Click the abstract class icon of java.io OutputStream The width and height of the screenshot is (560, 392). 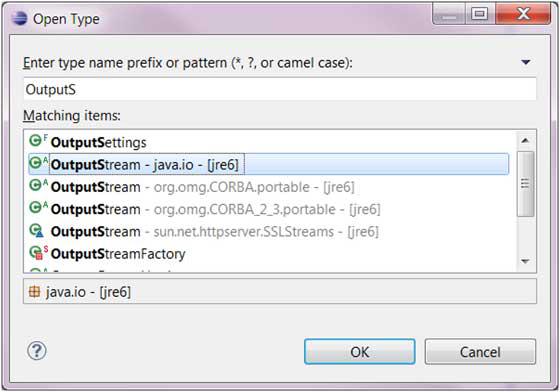(38, 163)
